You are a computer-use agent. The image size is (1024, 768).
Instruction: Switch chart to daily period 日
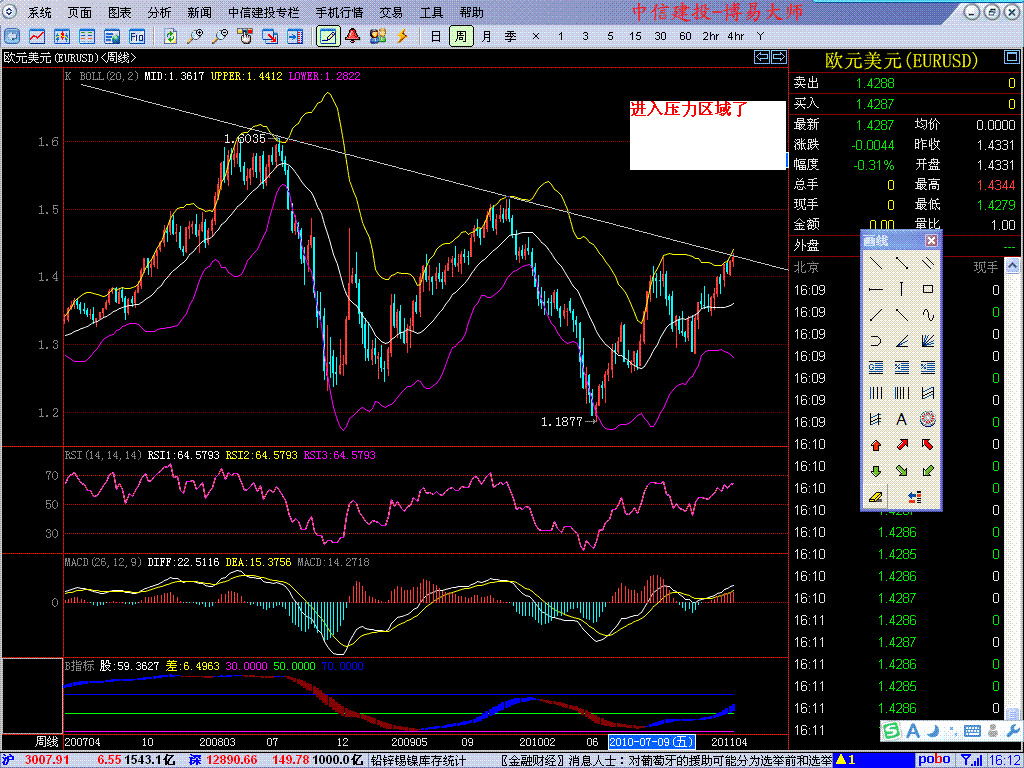click(436, 36)
